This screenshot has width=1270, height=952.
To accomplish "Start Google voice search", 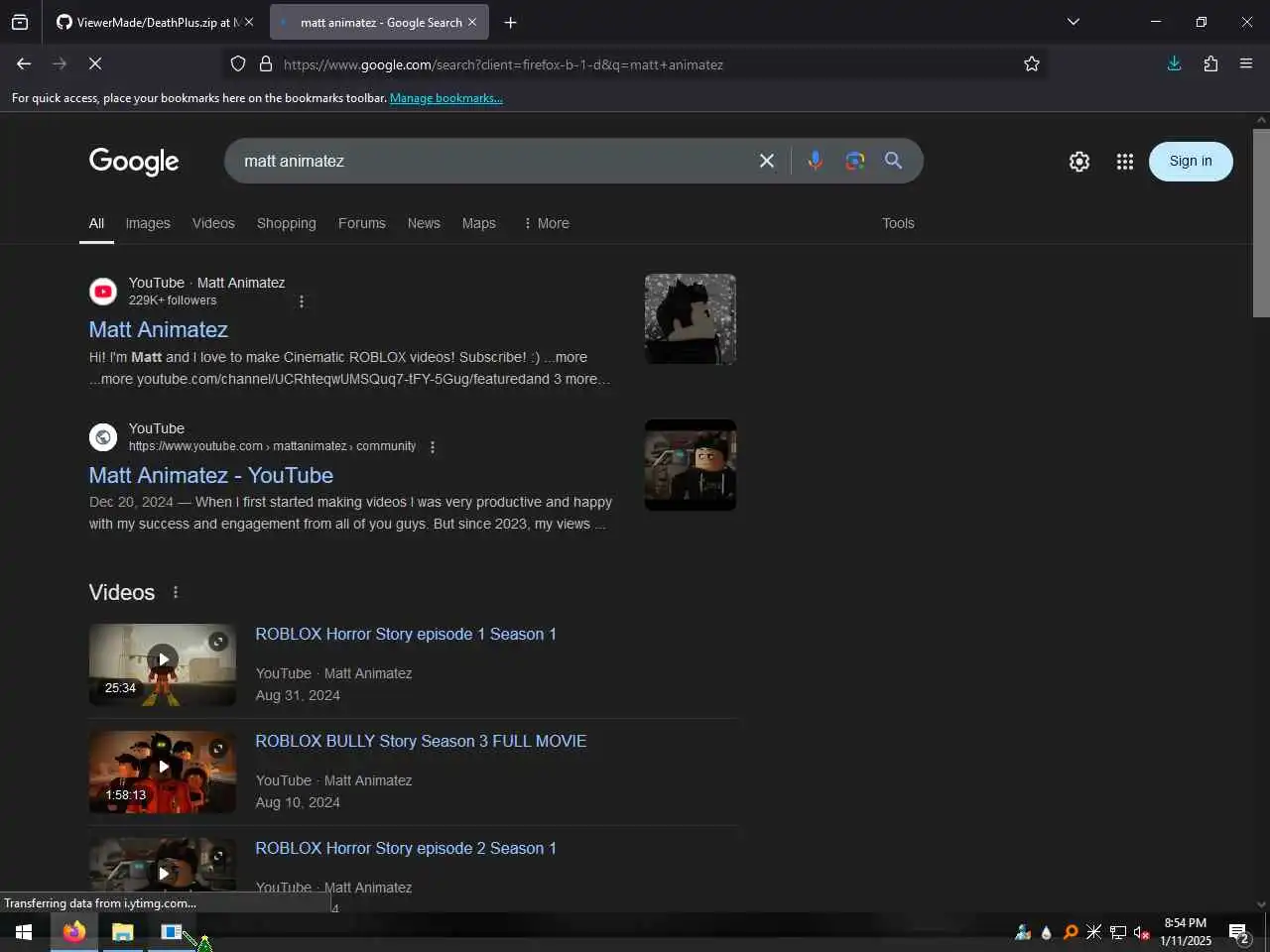I will (x=815, y=161).
